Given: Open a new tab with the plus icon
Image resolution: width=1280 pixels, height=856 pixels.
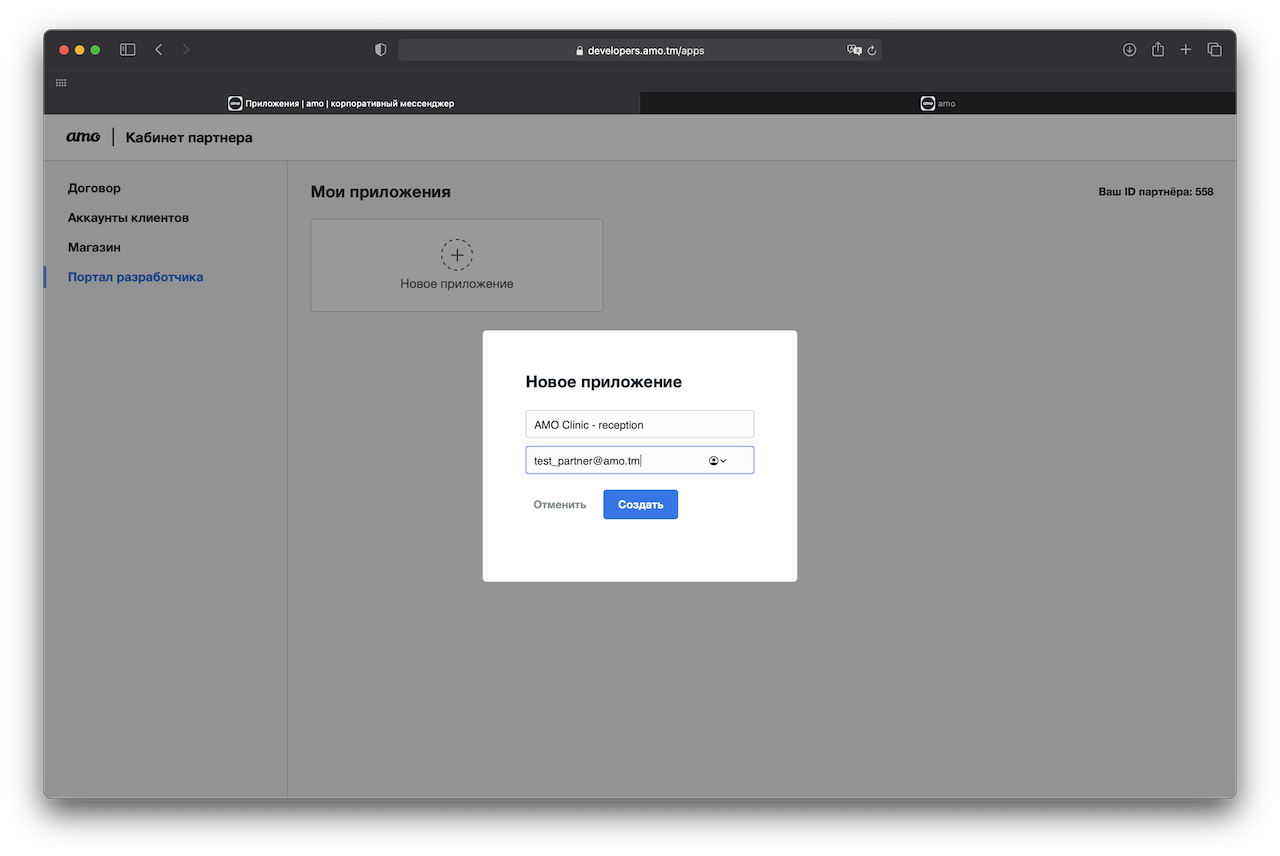Looking at the screenshot, I should pos(1185,50).
